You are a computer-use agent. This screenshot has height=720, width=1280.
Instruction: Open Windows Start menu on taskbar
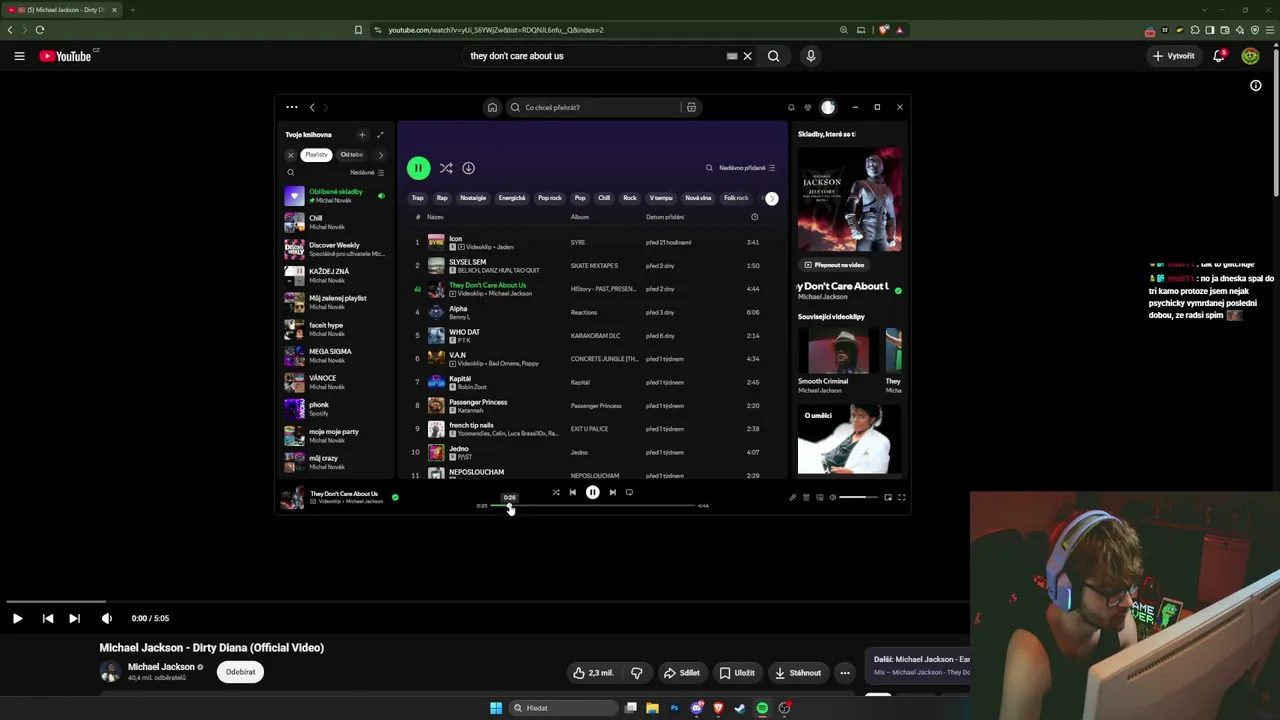[x=496, y=708]
